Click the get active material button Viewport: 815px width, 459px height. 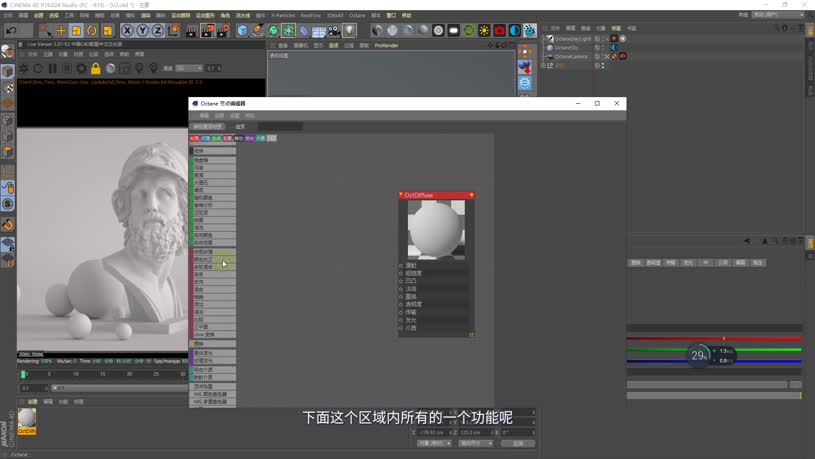point(207,127)
